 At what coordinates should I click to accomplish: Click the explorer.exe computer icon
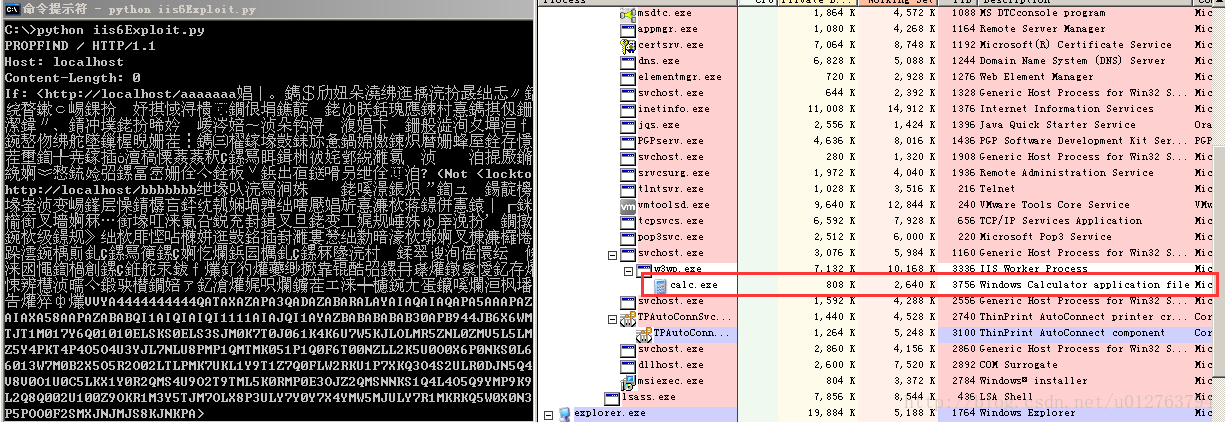pos(564,413)
